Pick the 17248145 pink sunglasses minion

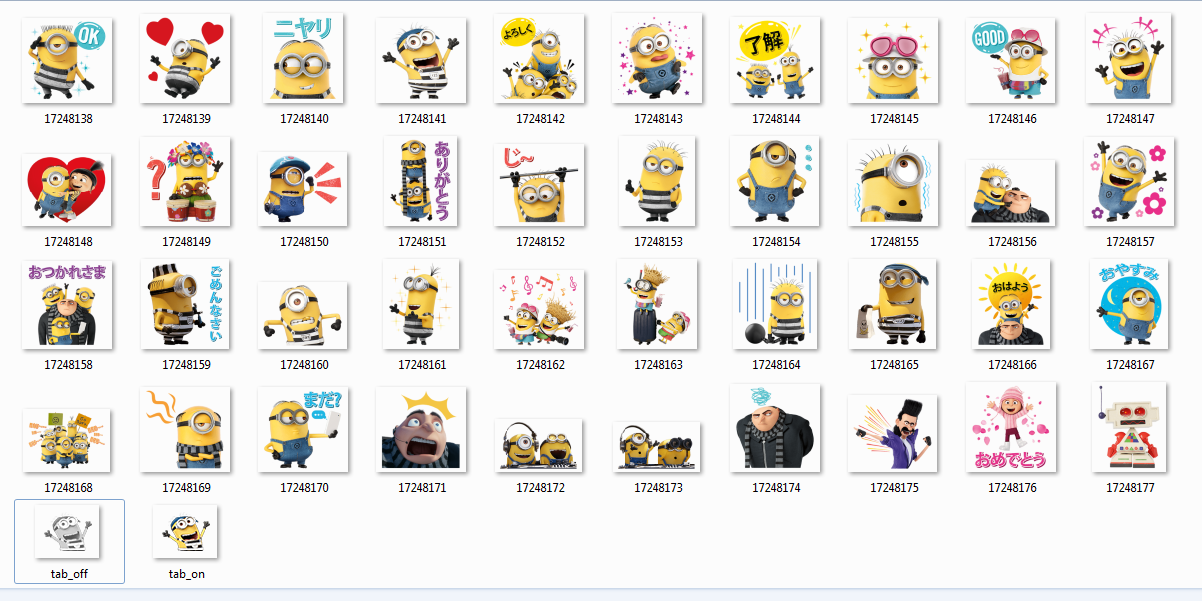pyautogui.click(x=894, y=60)
